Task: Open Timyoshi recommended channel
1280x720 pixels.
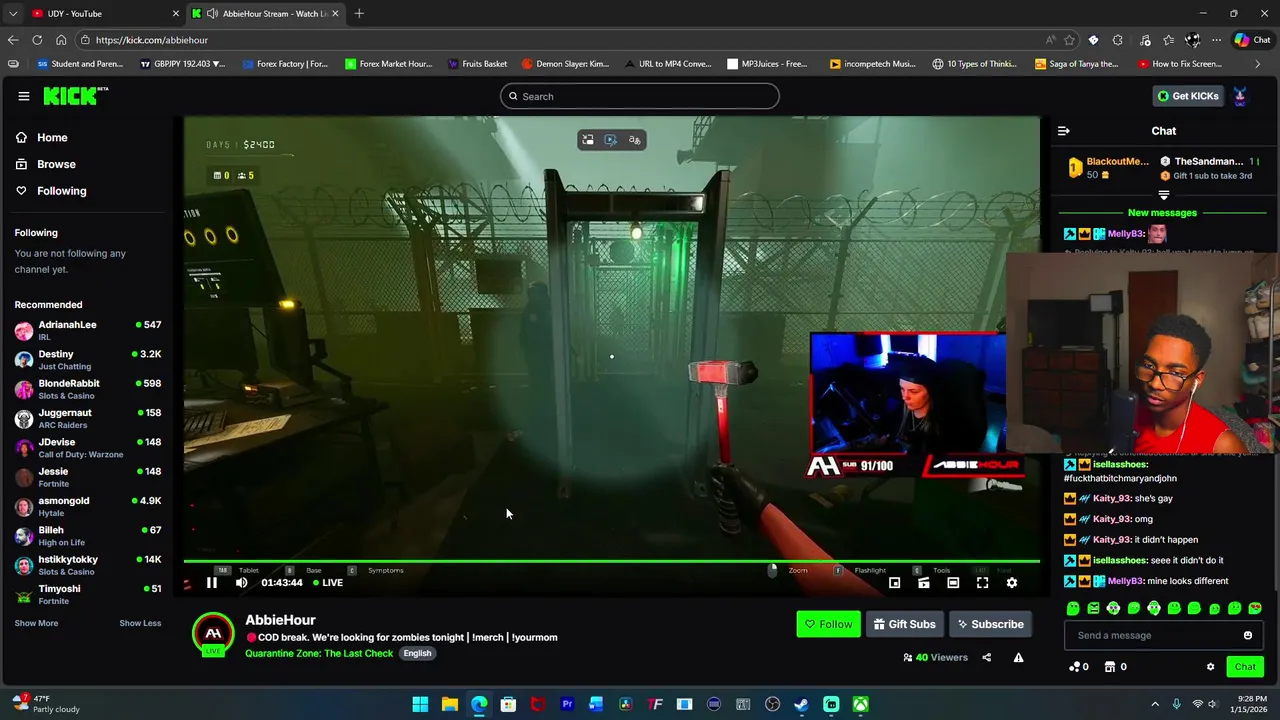Action: pyautogui.click(x=88, y=594)
